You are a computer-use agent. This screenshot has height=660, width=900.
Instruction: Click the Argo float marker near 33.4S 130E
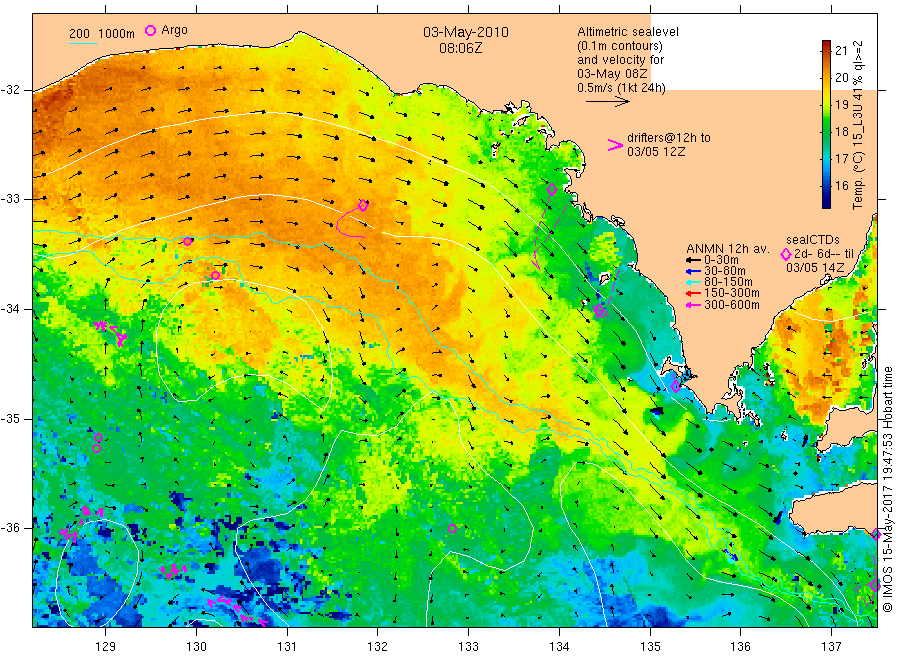(188, 242)
